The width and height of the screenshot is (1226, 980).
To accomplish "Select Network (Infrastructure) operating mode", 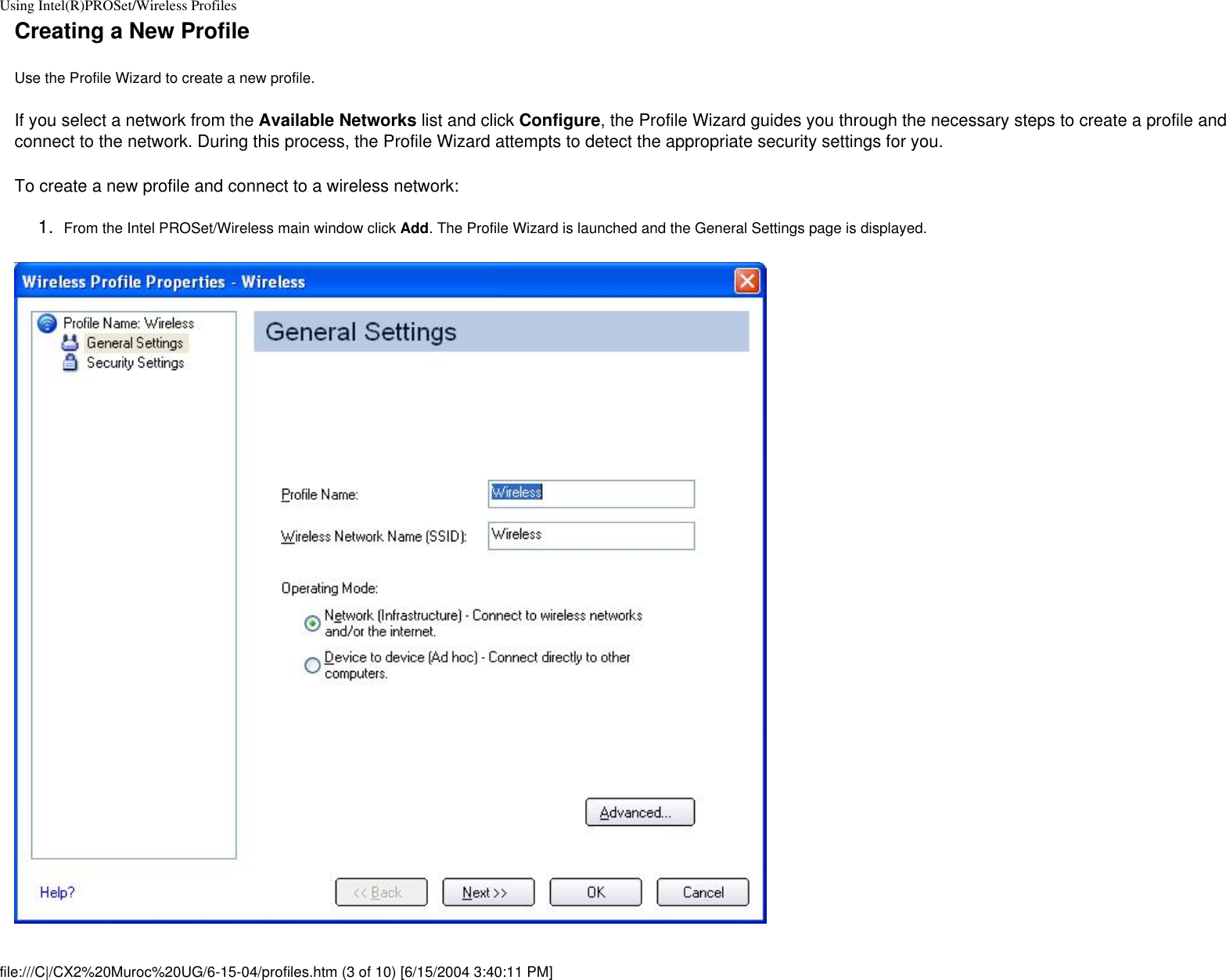I will 312,623.
